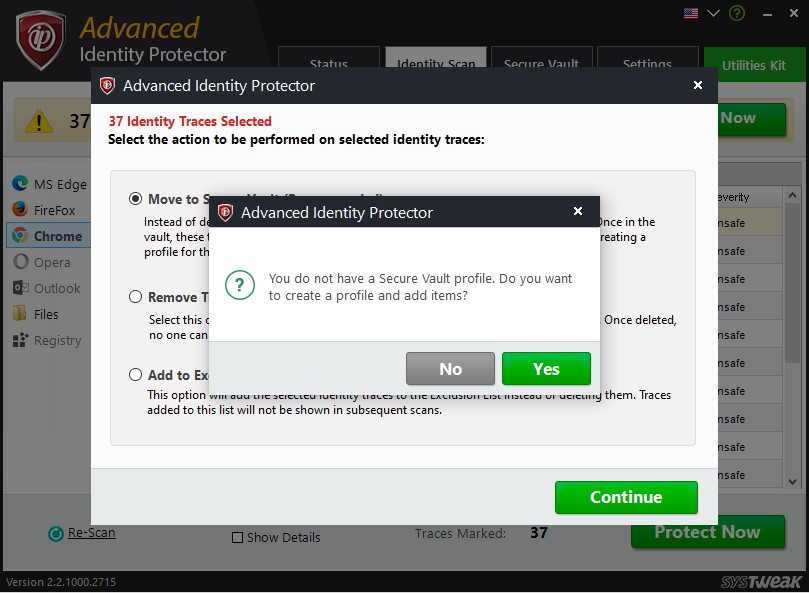Choose the Add to Exclusion radio option
The image size is (809, 593).
(135, 375)
